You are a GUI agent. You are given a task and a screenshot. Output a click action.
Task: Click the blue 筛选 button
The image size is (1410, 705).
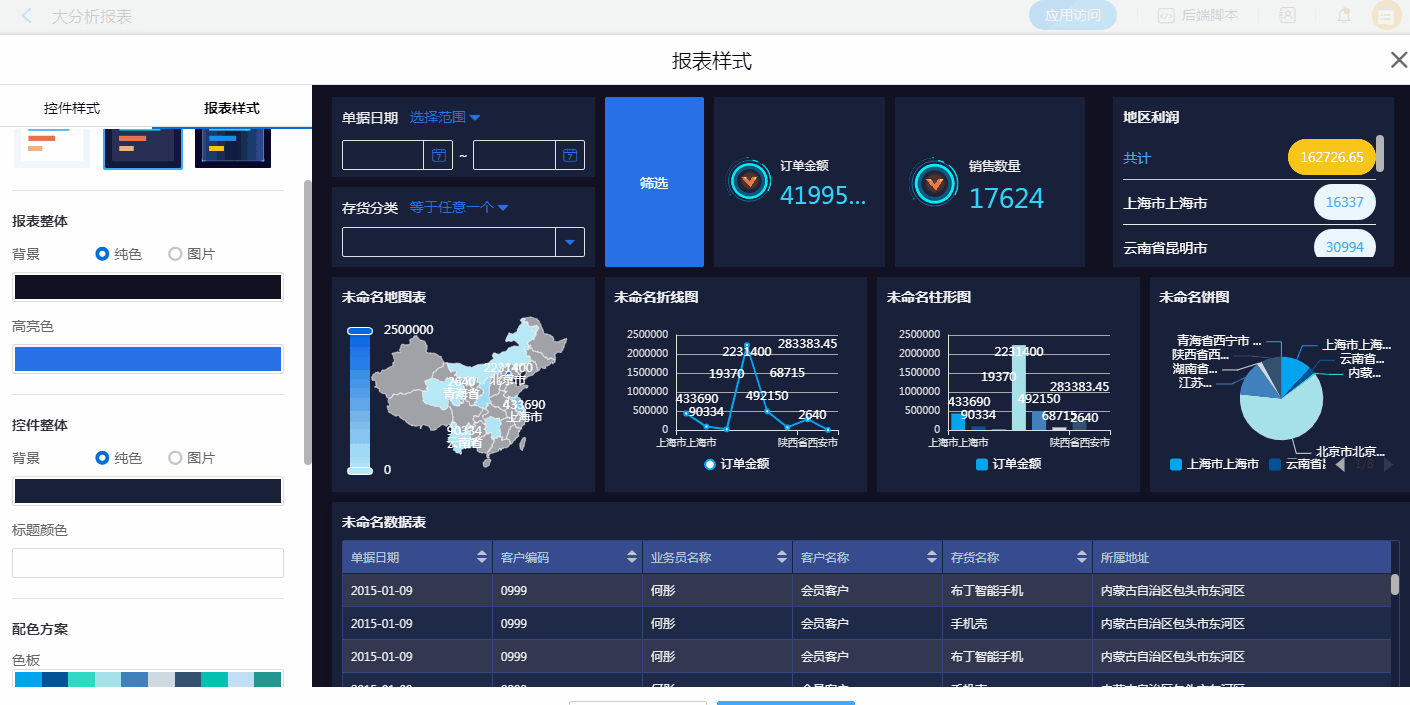tap(654, 183)
